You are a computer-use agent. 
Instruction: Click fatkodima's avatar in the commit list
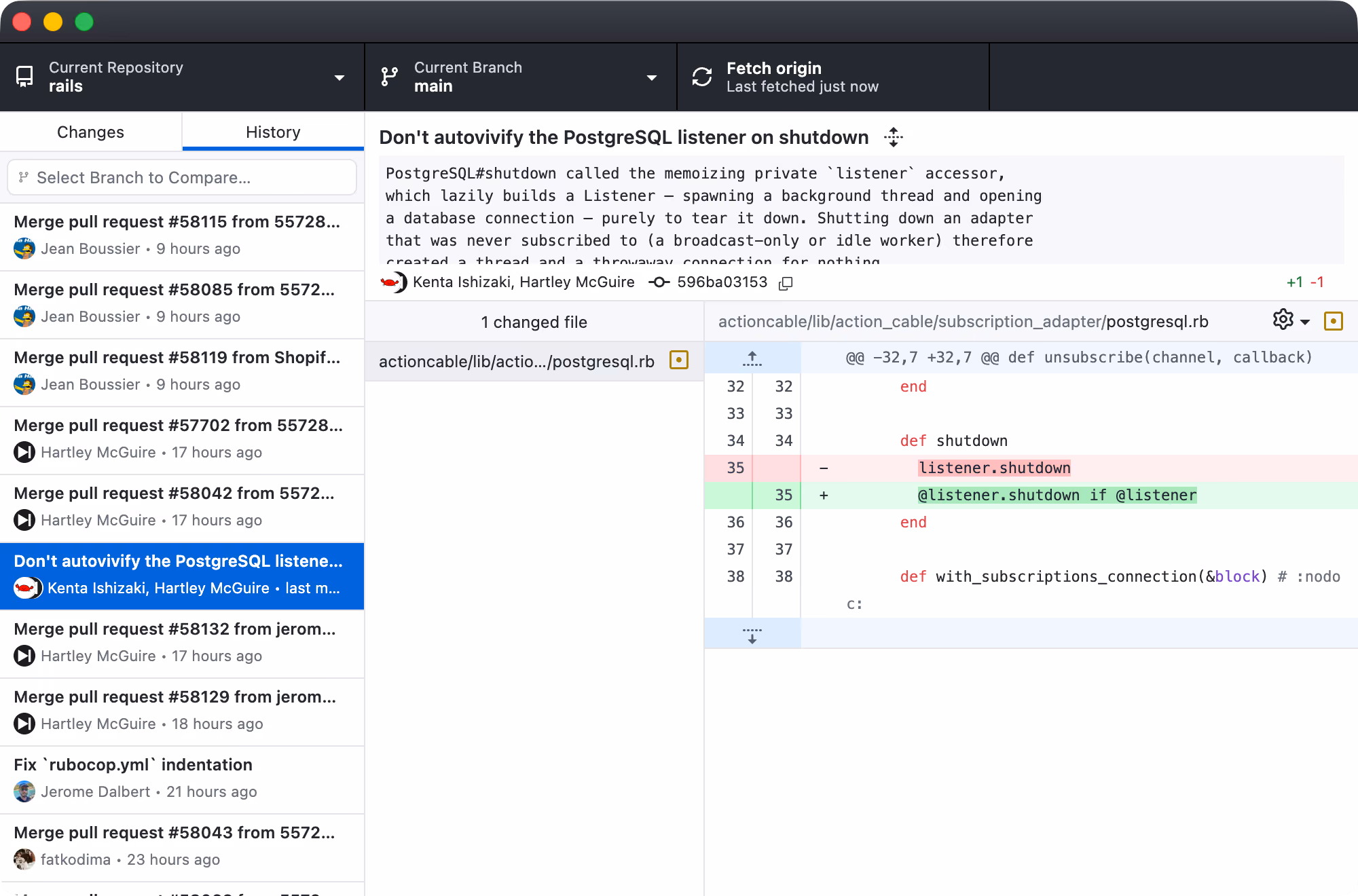(24, 859)
